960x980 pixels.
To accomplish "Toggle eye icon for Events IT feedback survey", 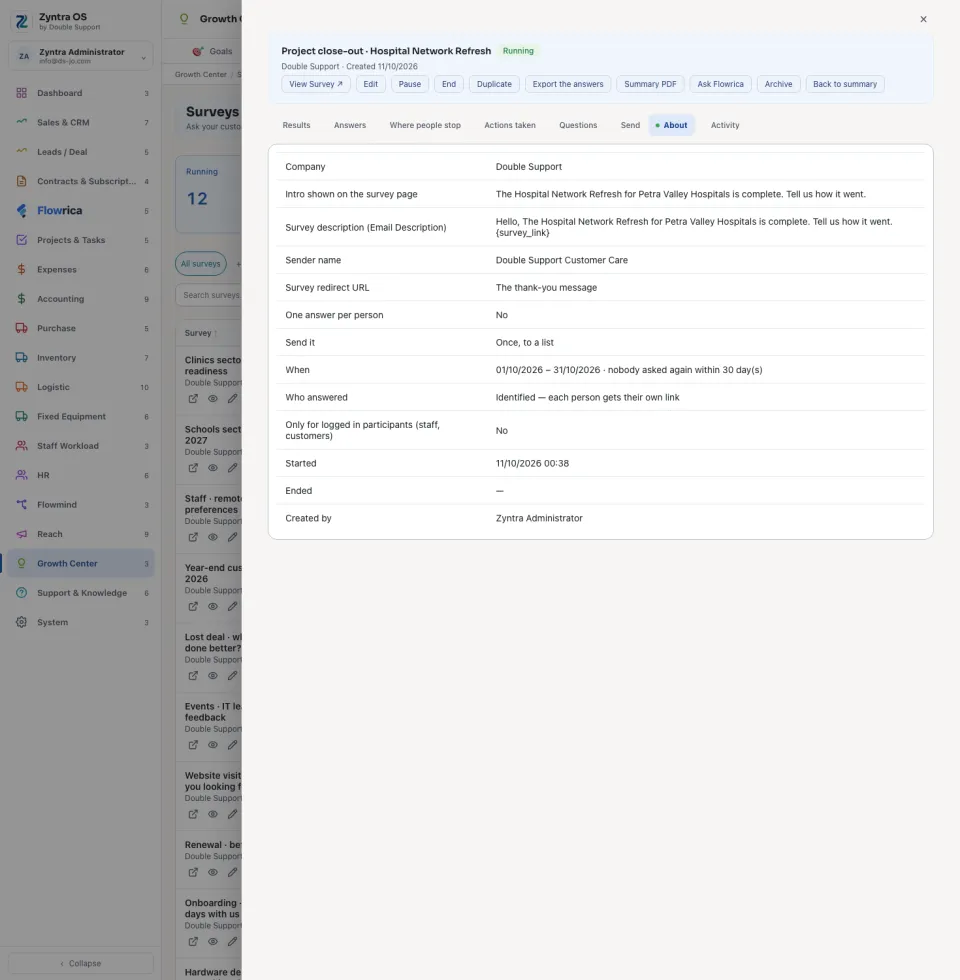I will pos(212,745).
